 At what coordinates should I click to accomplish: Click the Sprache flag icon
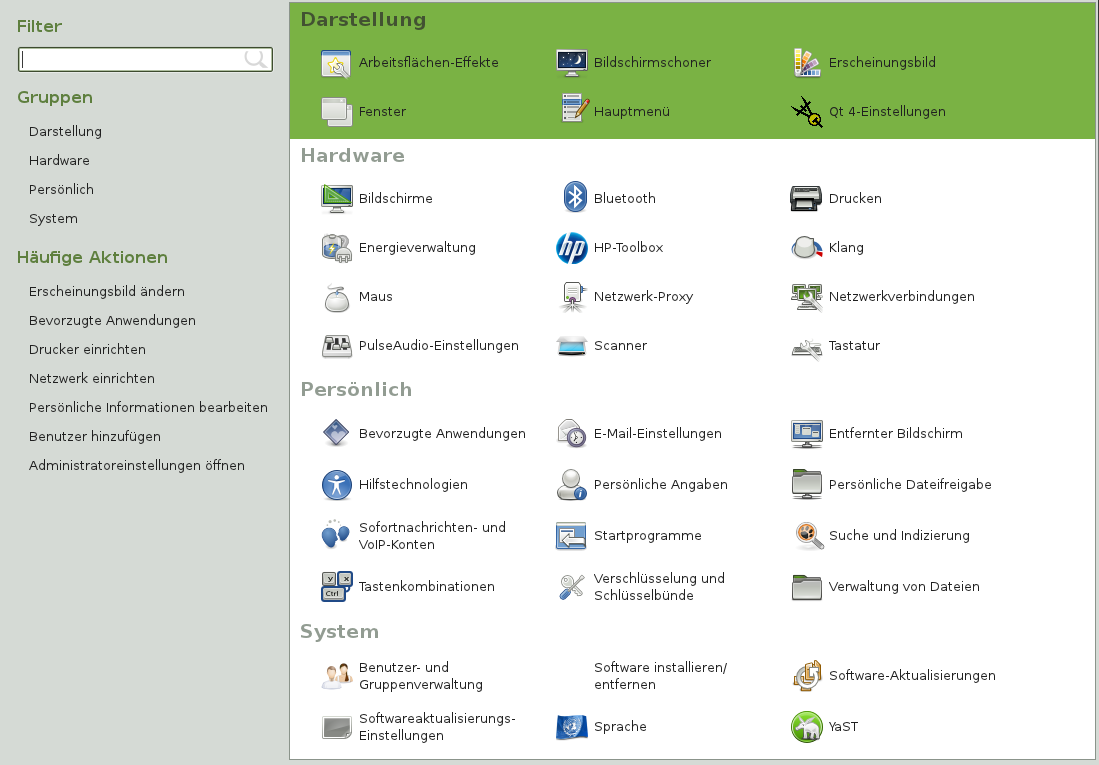(x=571, y=727)
